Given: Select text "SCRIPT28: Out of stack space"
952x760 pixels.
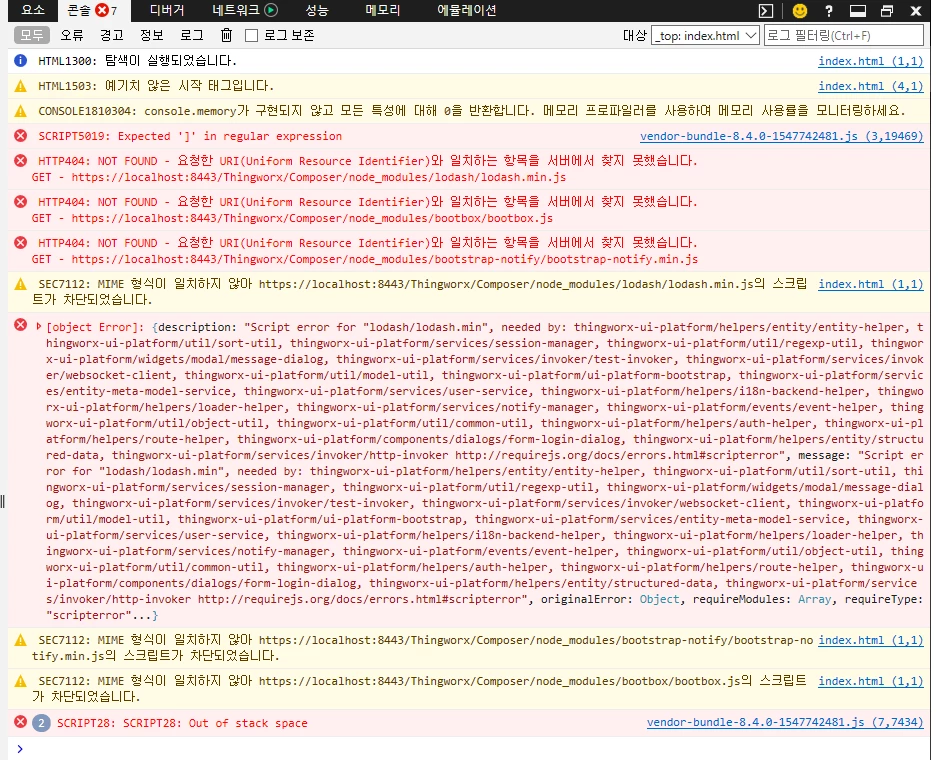Looking at the screenshot, I should point(215,723).
